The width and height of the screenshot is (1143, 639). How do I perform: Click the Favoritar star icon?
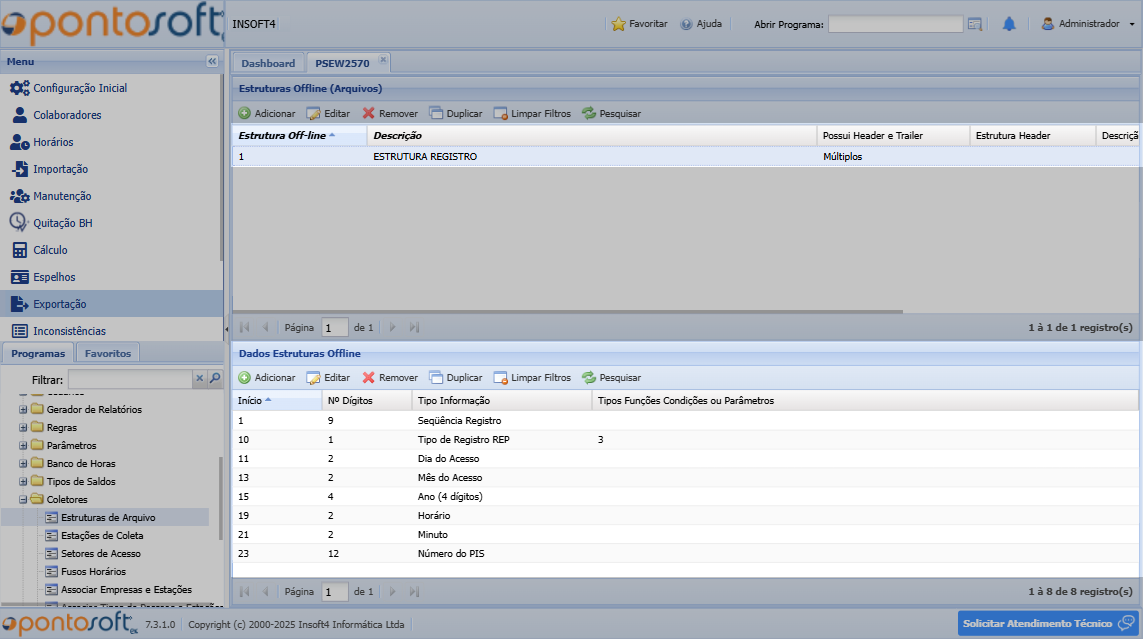[x=618, y=24]
